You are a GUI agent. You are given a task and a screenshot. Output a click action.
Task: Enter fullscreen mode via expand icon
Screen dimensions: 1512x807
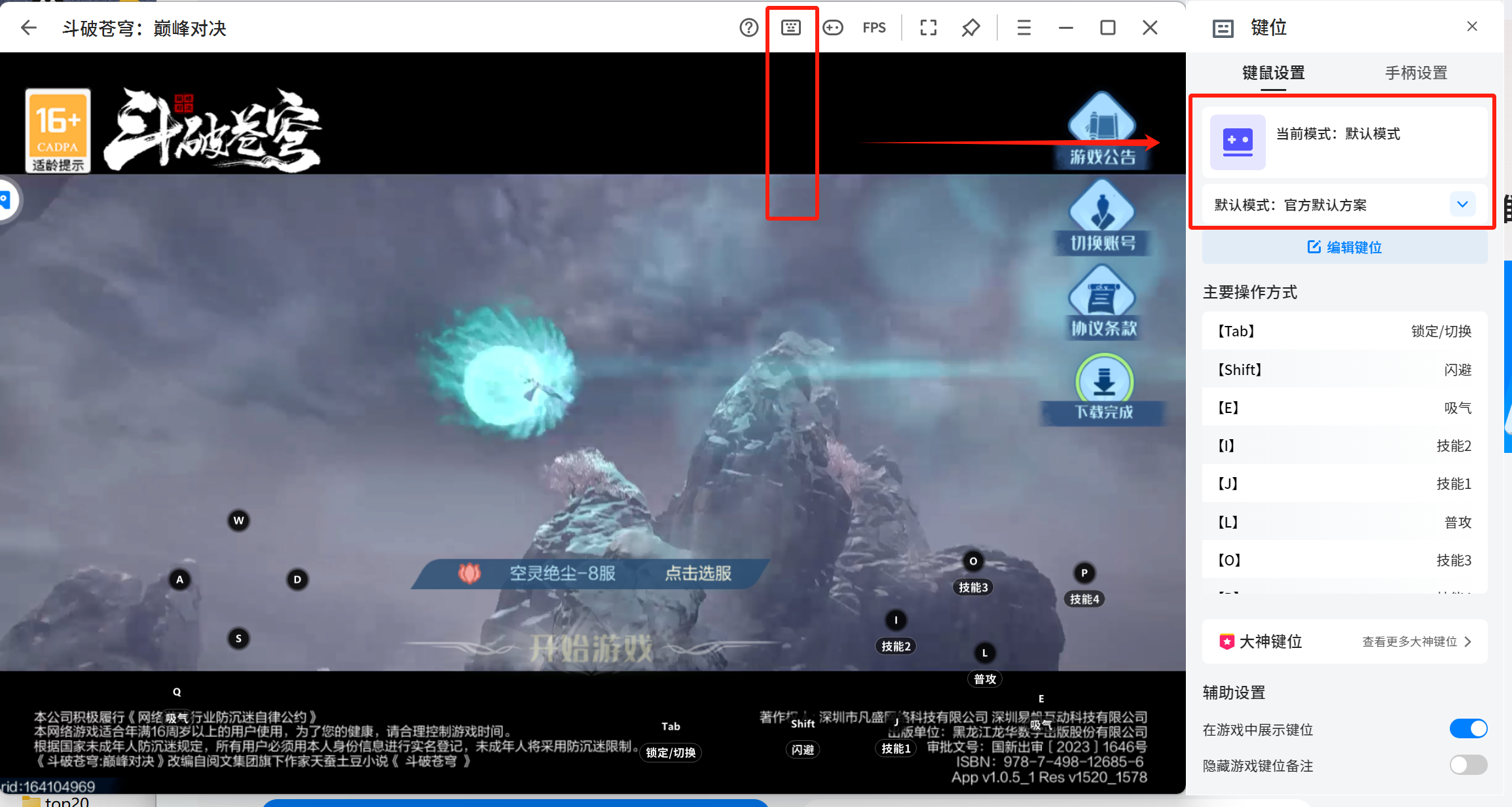pos(928,27)
